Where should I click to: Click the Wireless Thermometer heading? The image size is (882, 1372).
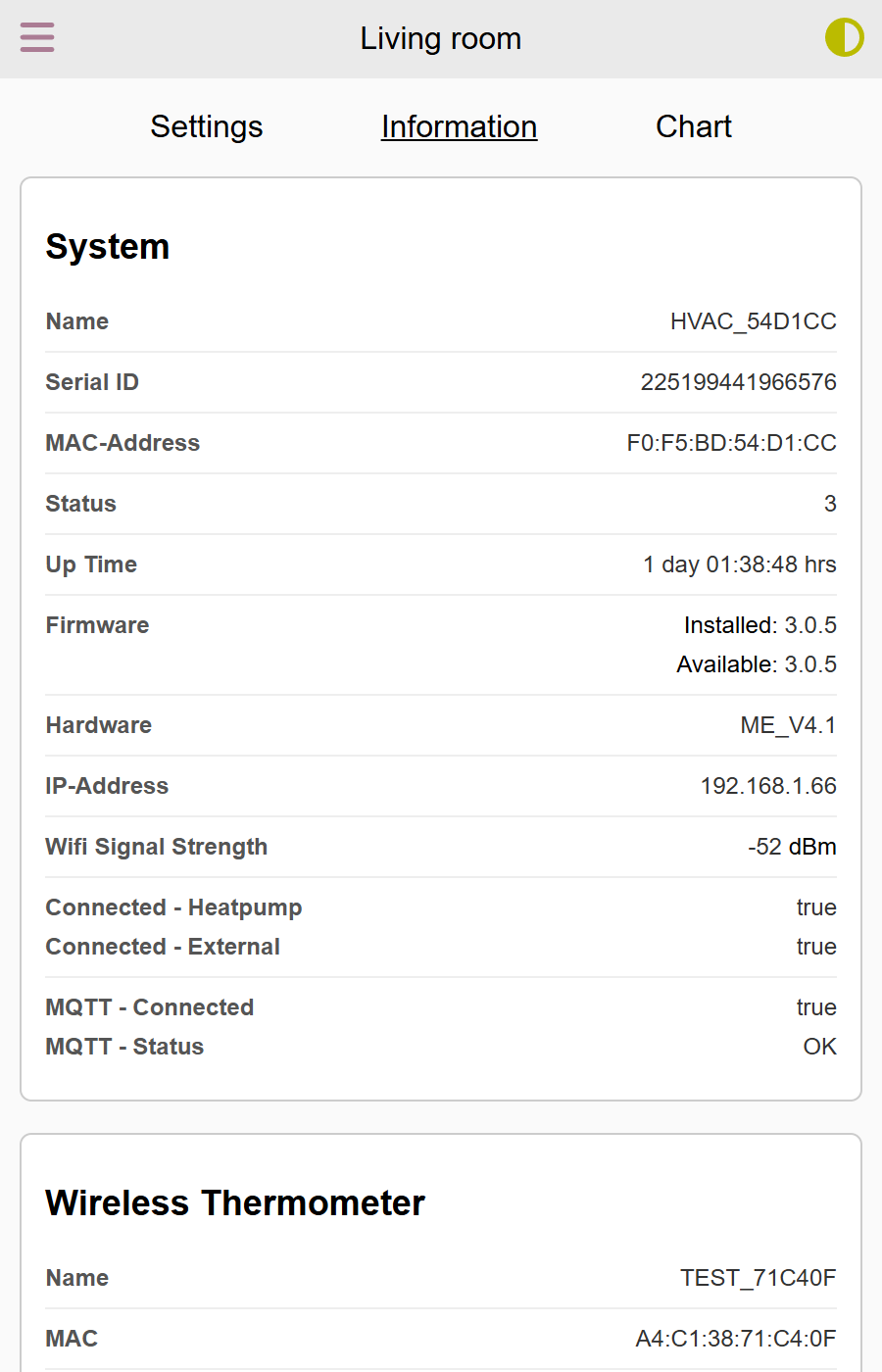pos(235,1203)
